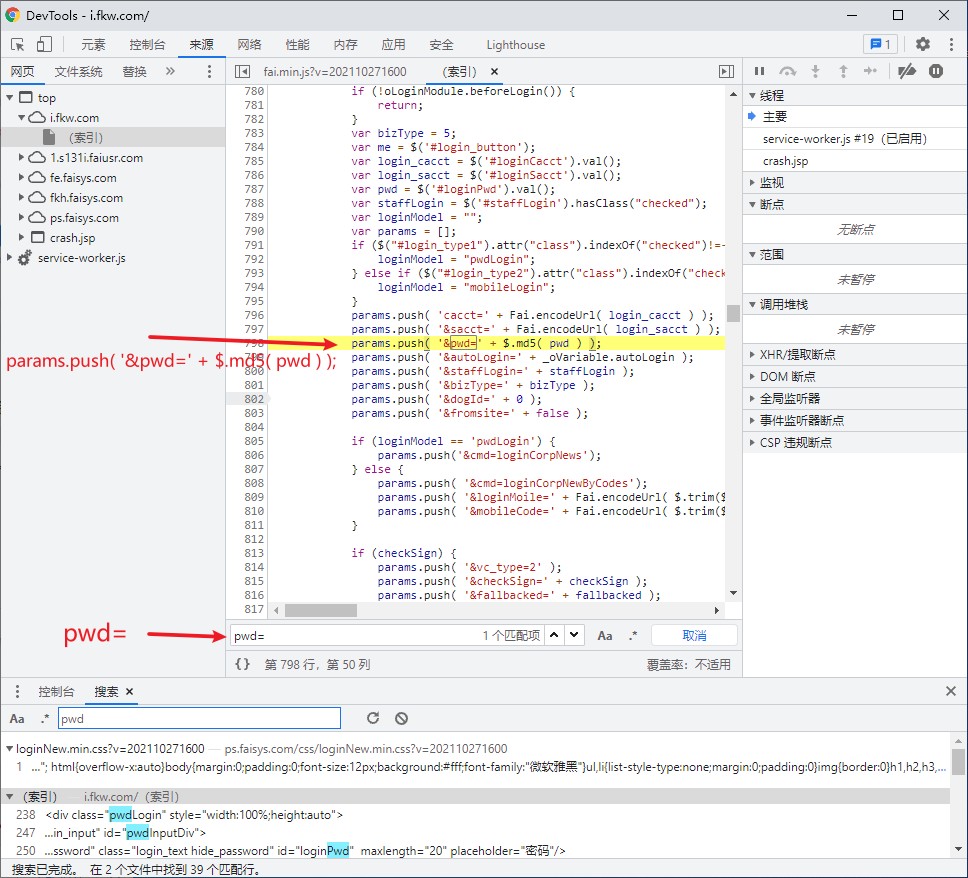The height and width of the screenshot is (878, 968).
Task: Toggle match case in global search
Action: (x=17, y=719)
